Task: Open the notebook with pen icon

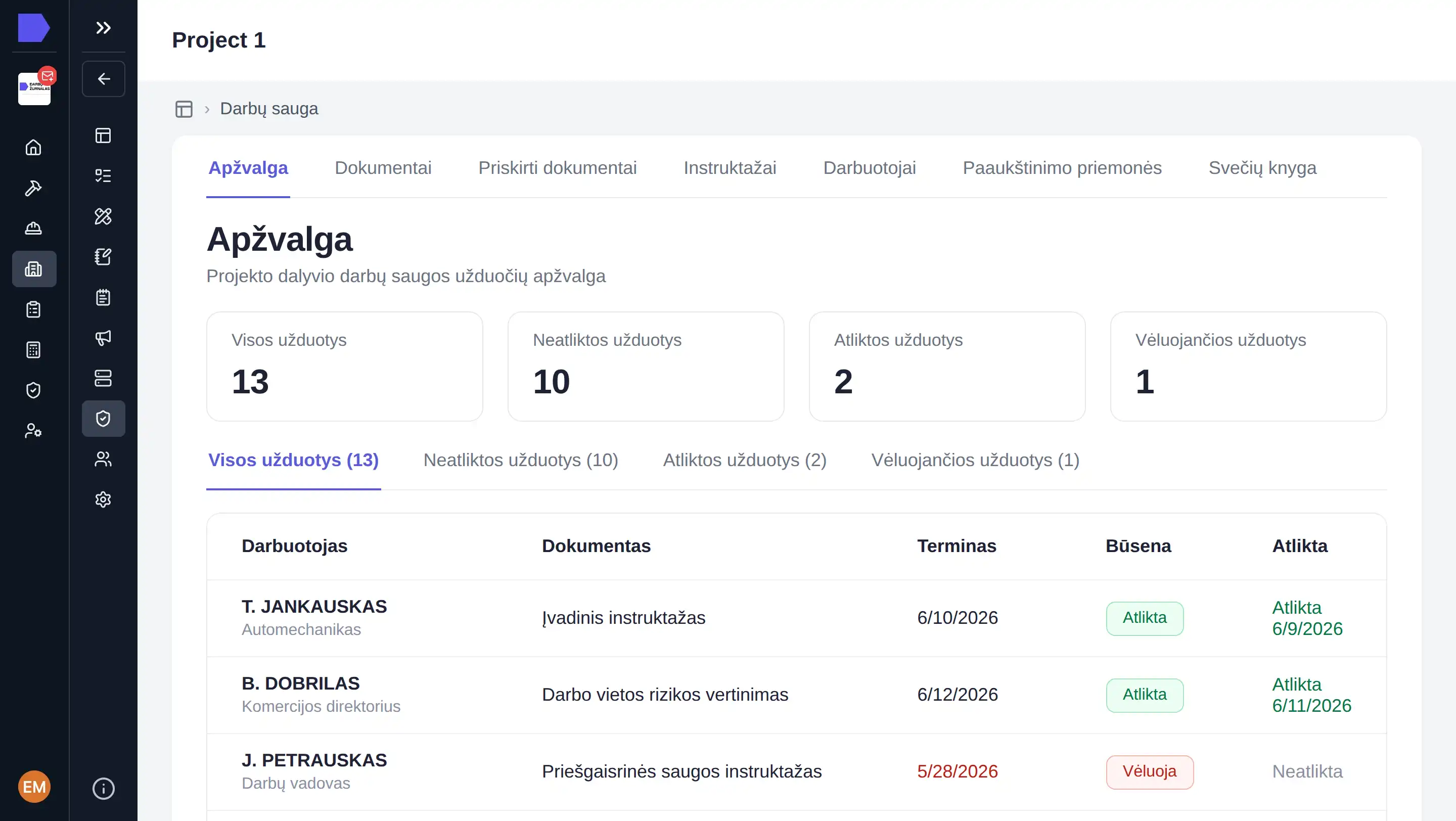Action: point(104,256)
